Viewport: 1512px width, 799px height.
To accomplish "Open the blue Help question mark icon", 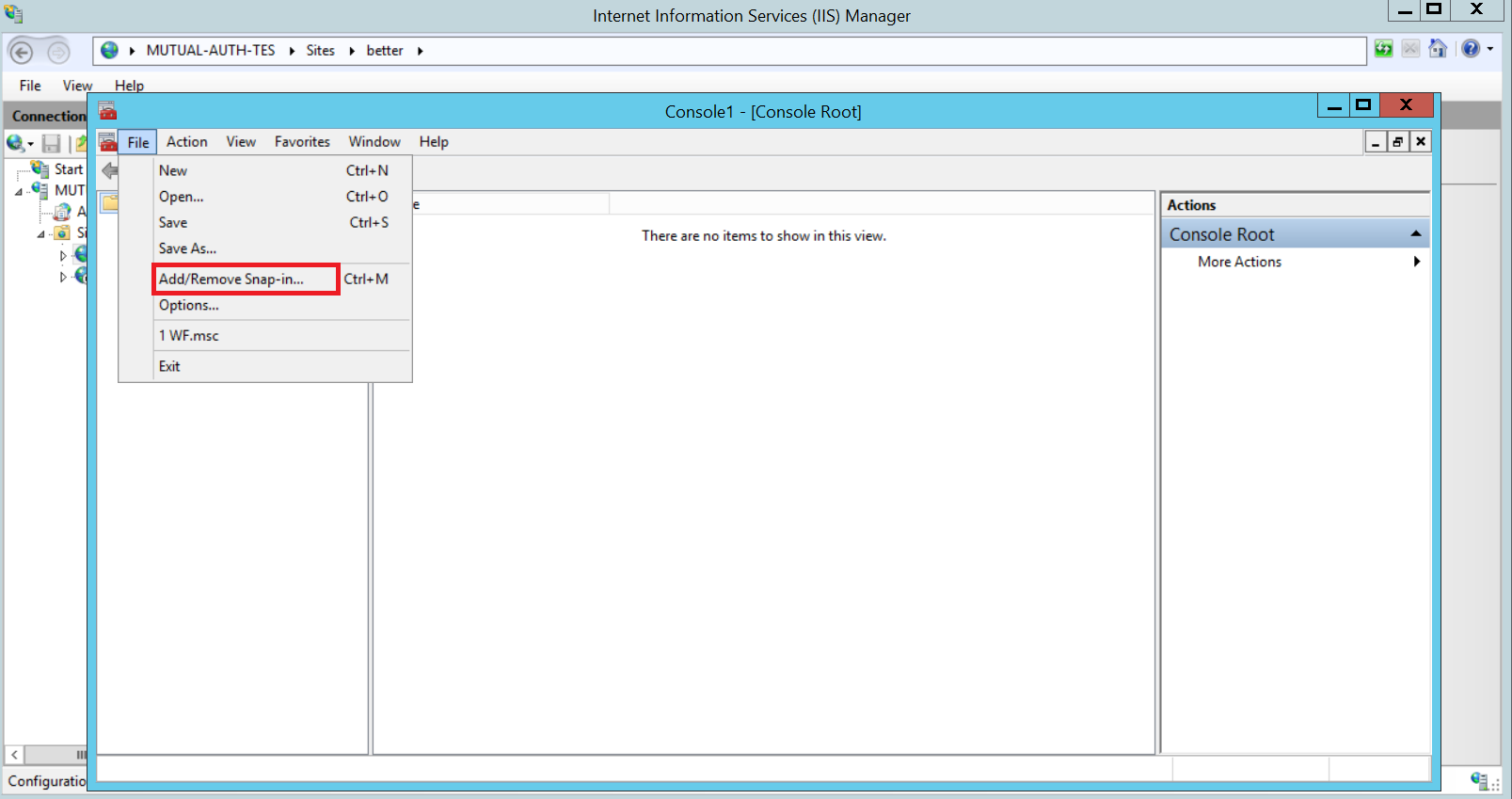I will click(x=1470, y=49).
